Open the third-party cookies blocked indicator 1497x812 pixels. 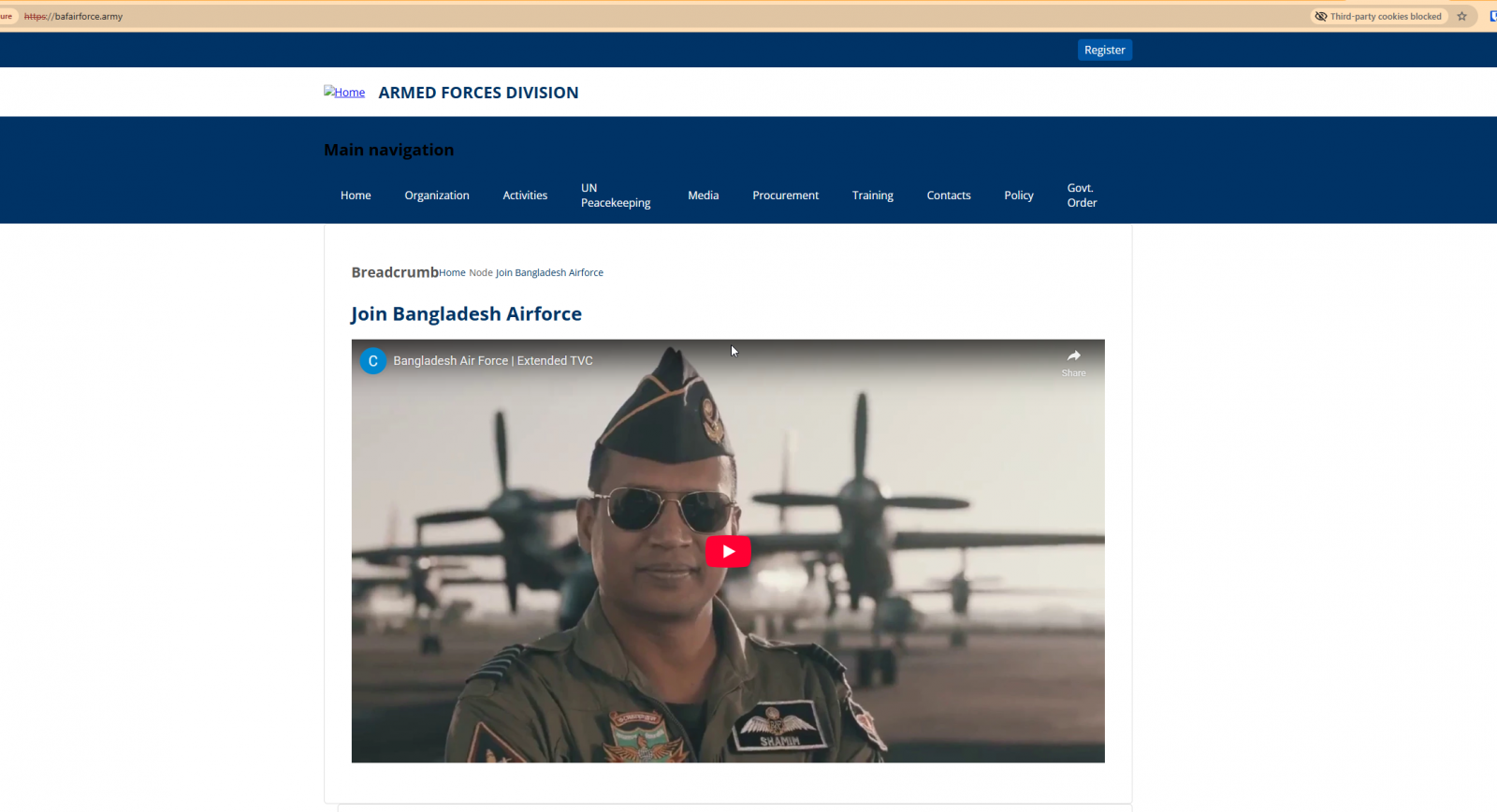click(x=1377, y=16)
